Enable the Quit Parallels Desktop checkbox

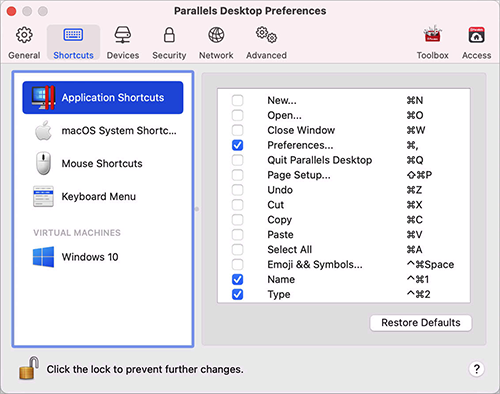(x=238, y=160)
